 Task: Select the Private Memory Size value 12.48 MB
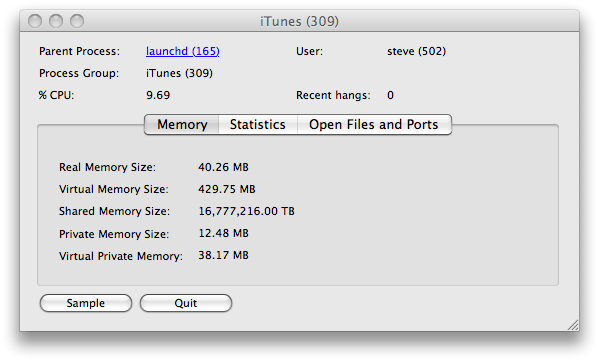223,233
